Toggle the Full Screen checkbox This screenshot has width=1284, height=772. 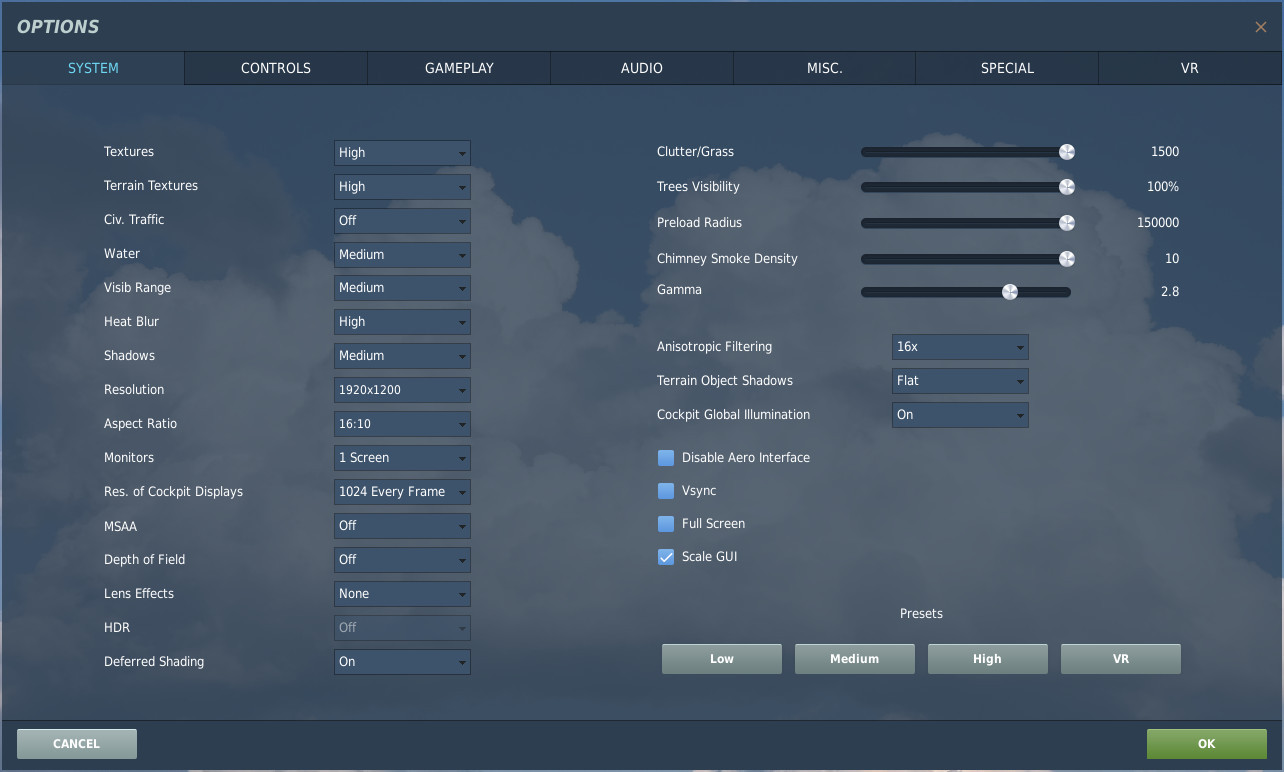(x=666, y=524)
